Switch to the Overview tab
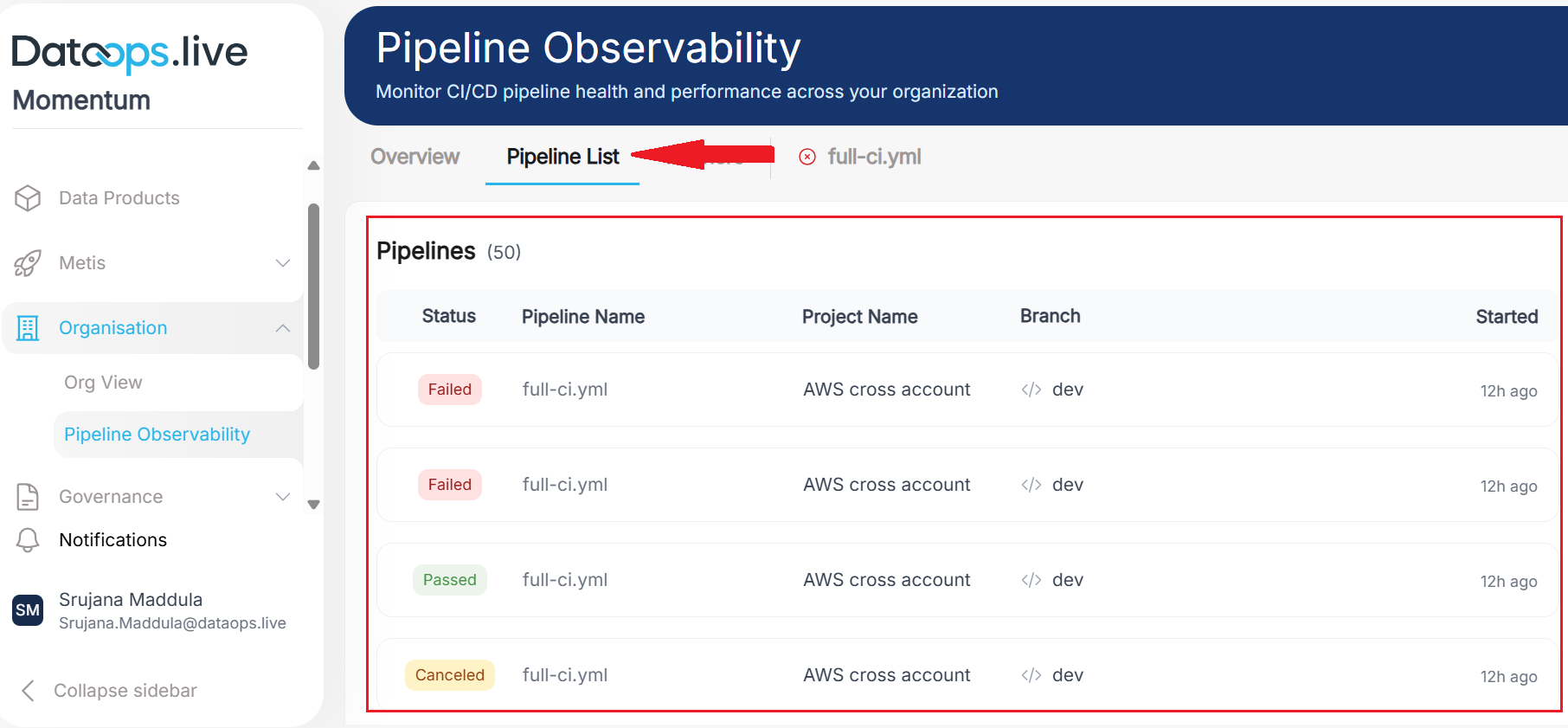 [x=414, y=157]
